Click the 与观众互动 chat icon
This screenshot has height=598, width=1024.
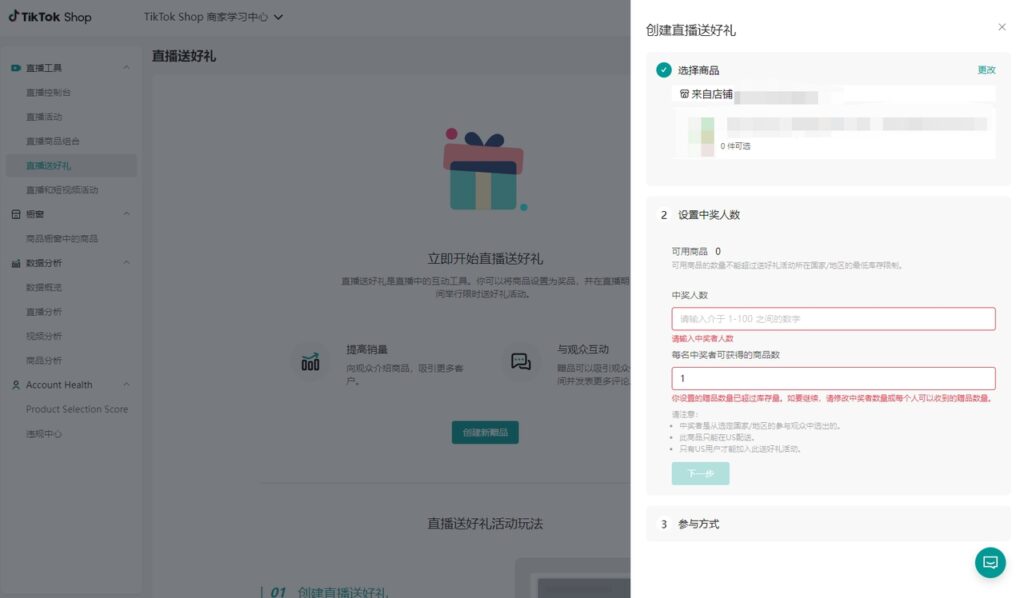(x=521, y=362)
